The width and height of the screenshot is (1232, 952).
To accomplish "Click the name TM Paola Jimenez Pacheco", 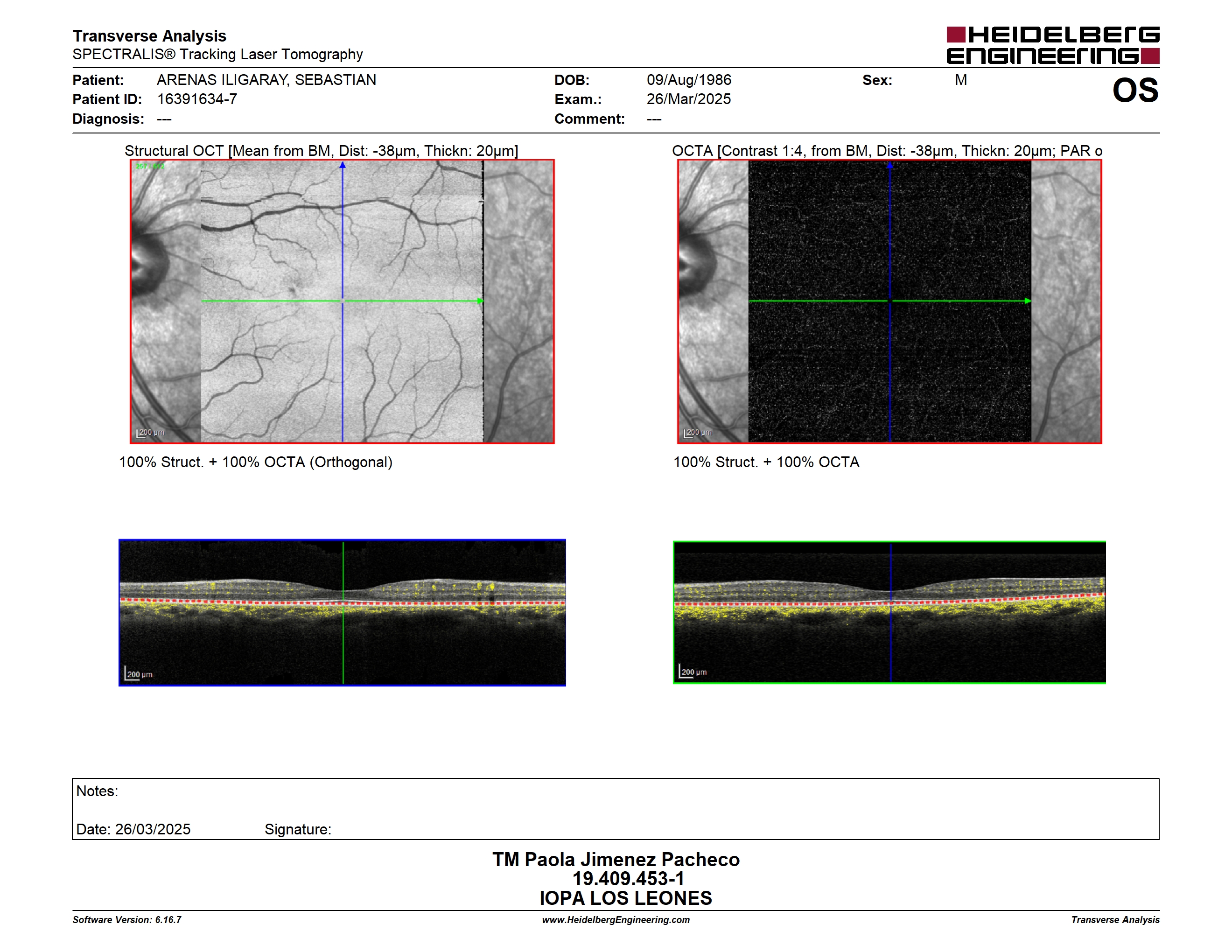I will (616, 859).
